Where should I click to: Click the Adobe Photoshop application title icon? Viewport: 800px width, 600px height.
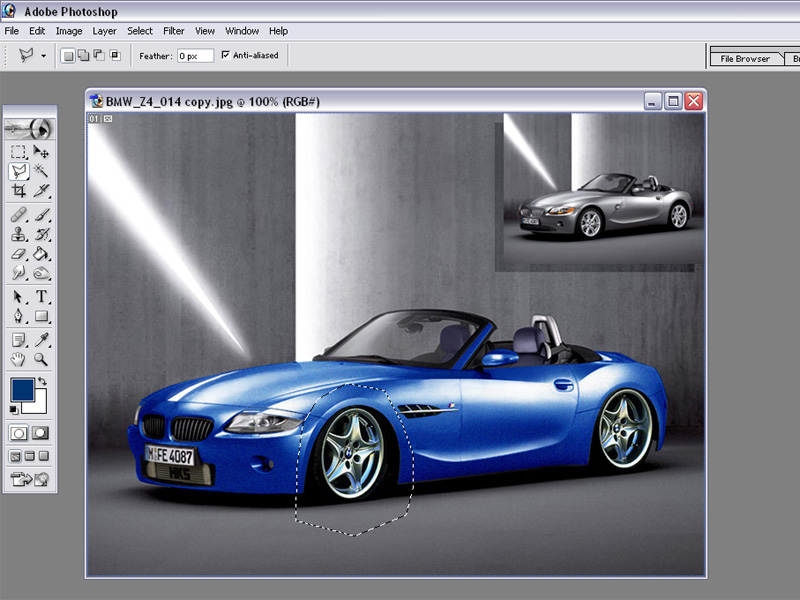click(9, 11)
